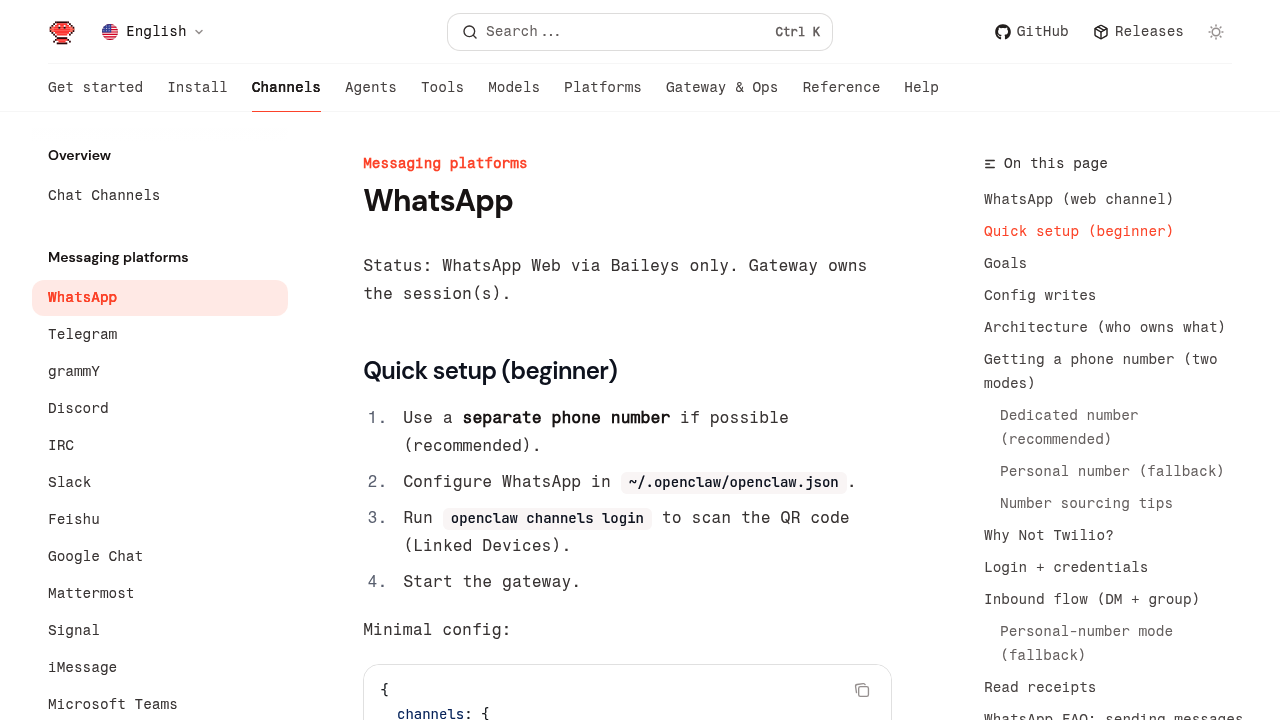Go to Chat Channels overview page
Image resolution: width=1280 pixels, height=720 pixels.
104,196
